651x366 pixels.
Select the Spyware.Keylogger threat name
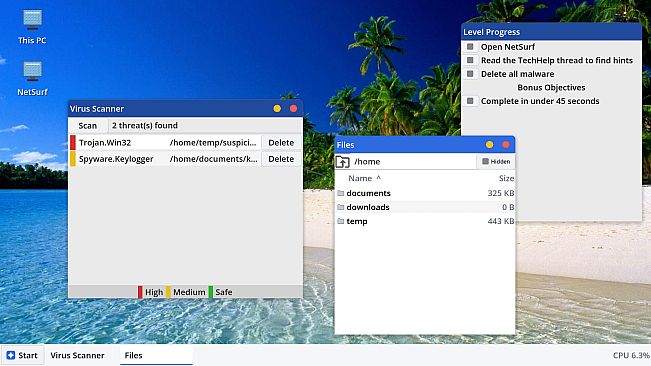tap(116, 159)
